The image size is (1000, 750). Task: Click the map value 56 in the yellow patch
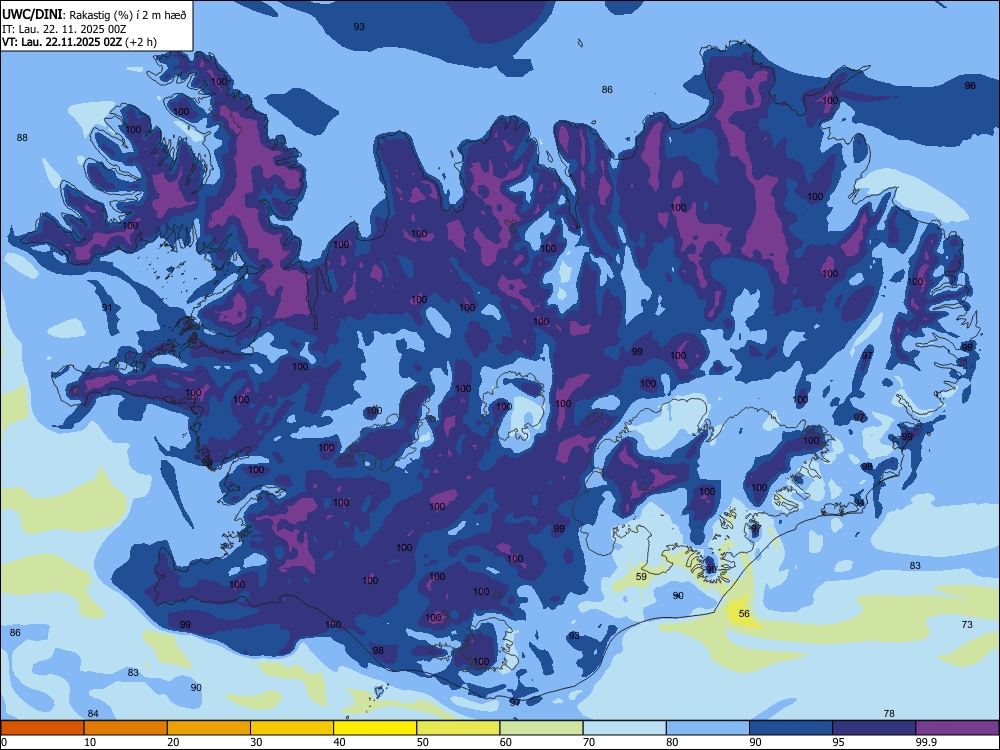(744, 614)
